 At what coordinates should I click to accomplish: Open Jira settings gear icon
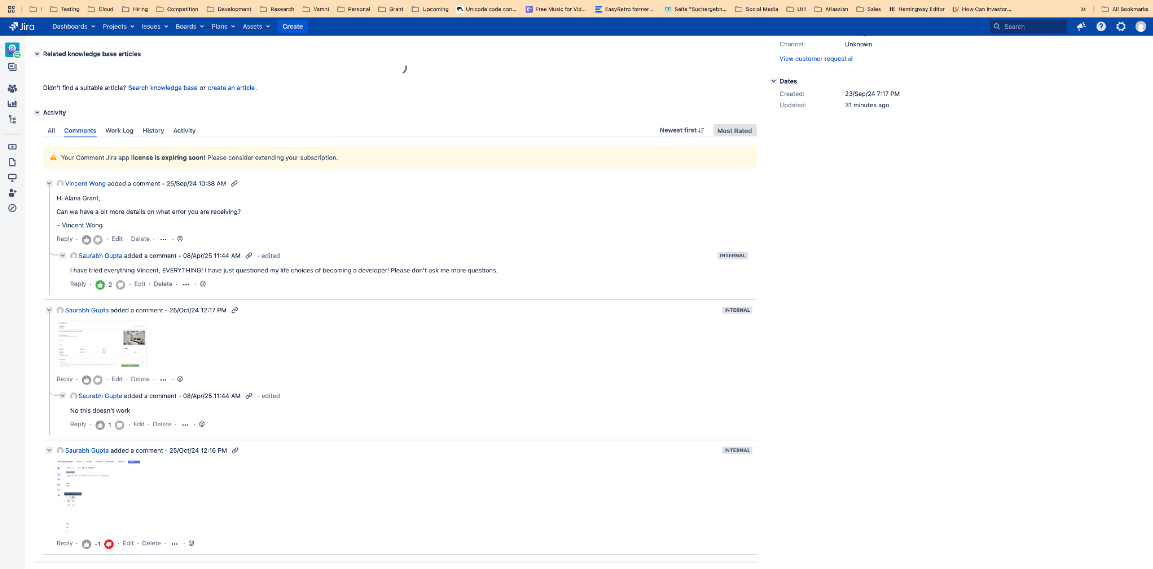point(1120,26)
